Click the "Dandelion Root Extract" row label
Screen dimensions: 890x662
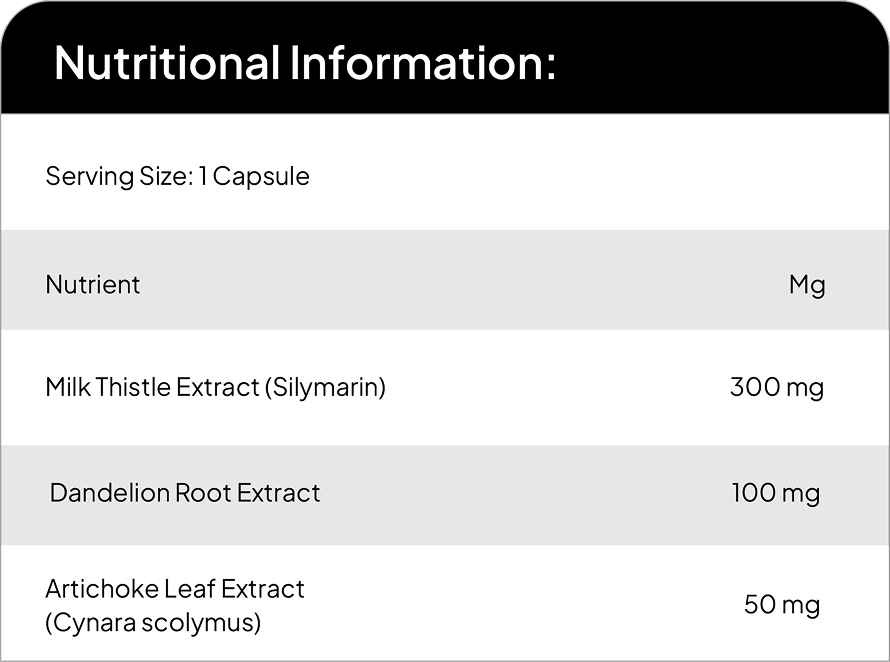pyautogui.click(x=185, y=493)
